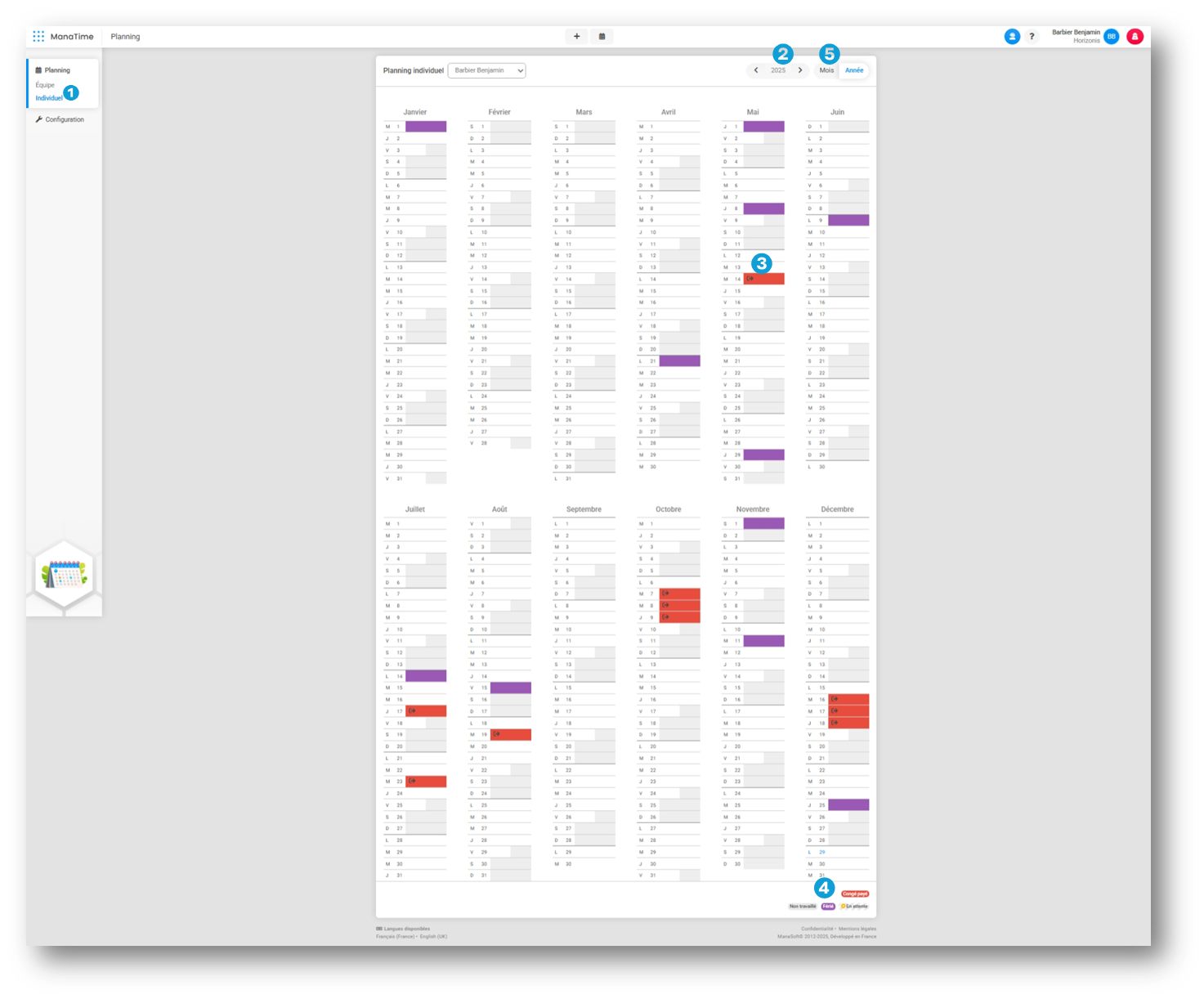Viewport: 1204px width, 999px height.
Task: Open the ManaTime apps grid icon
Action: pyautogui.click(x=38, y=37)
